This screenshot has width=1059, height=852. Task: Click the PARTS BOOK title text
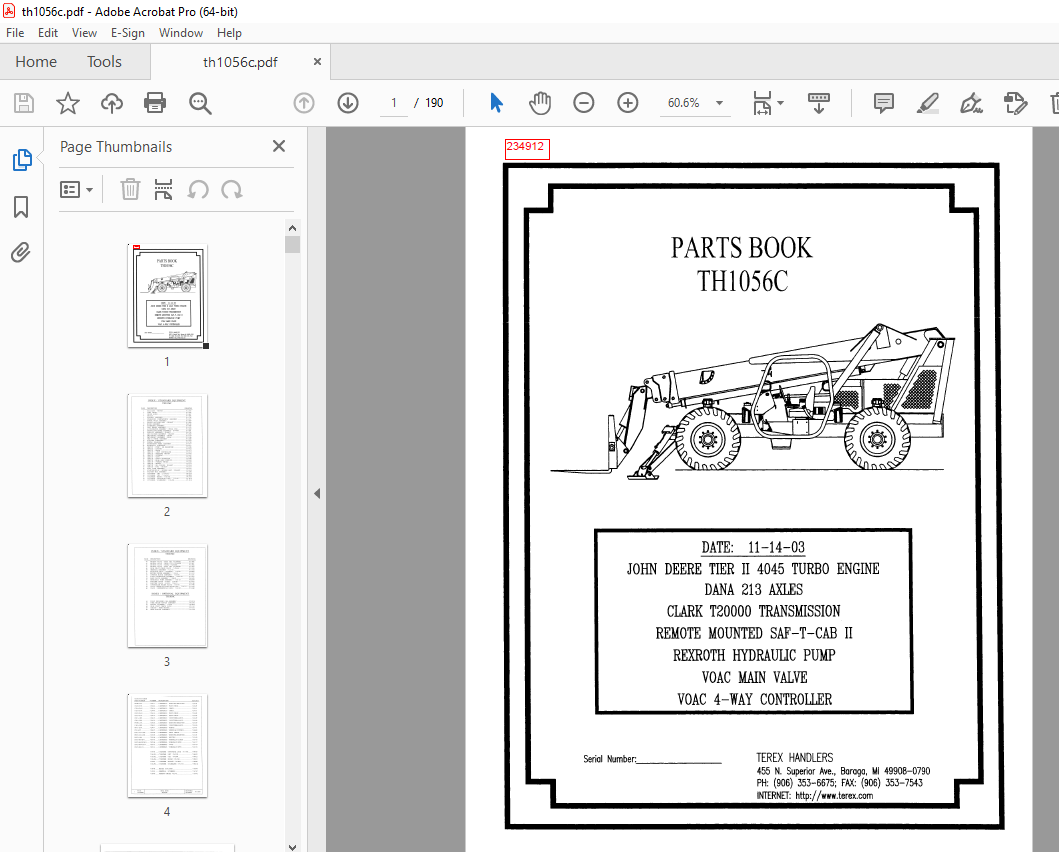(x=742, y=248)
